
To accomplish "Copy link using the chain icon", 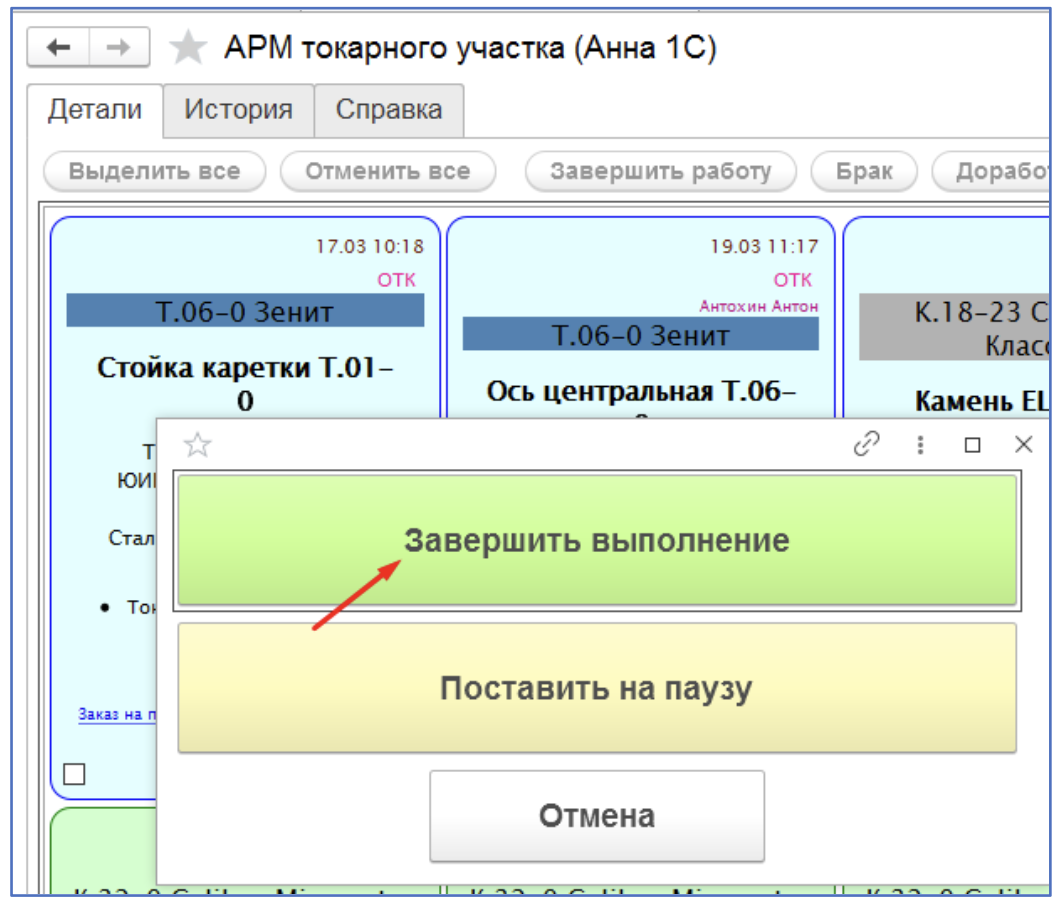I will click(x=866, y=444).
